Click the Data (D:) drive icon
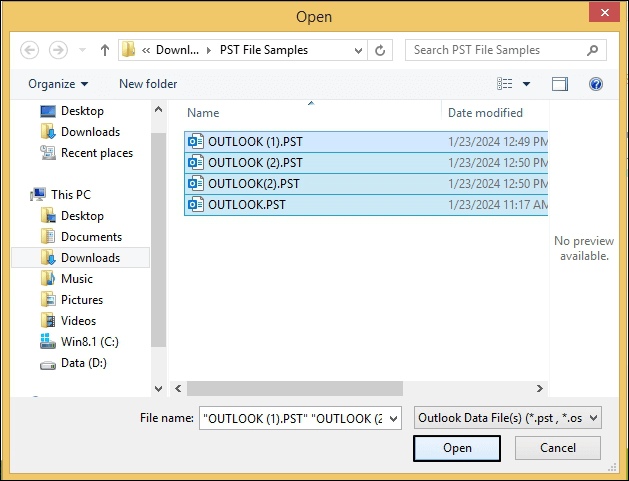The width and height of the screenshot is (629, 481). (x=48, y=365)
